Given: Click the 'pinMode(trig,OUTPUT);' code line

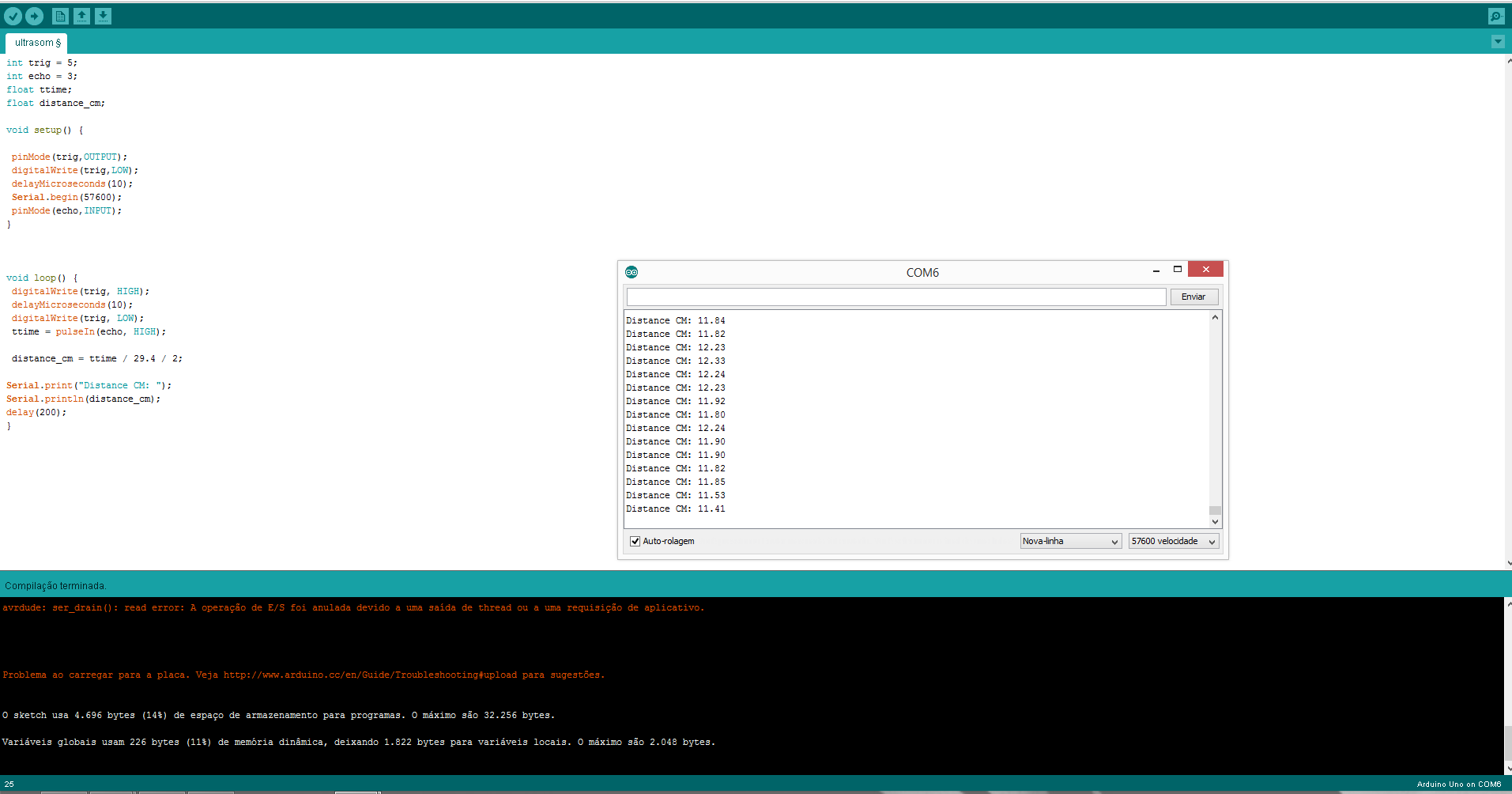Looking at the screenshot, I should pyautogui.click(x=70, y=157).
